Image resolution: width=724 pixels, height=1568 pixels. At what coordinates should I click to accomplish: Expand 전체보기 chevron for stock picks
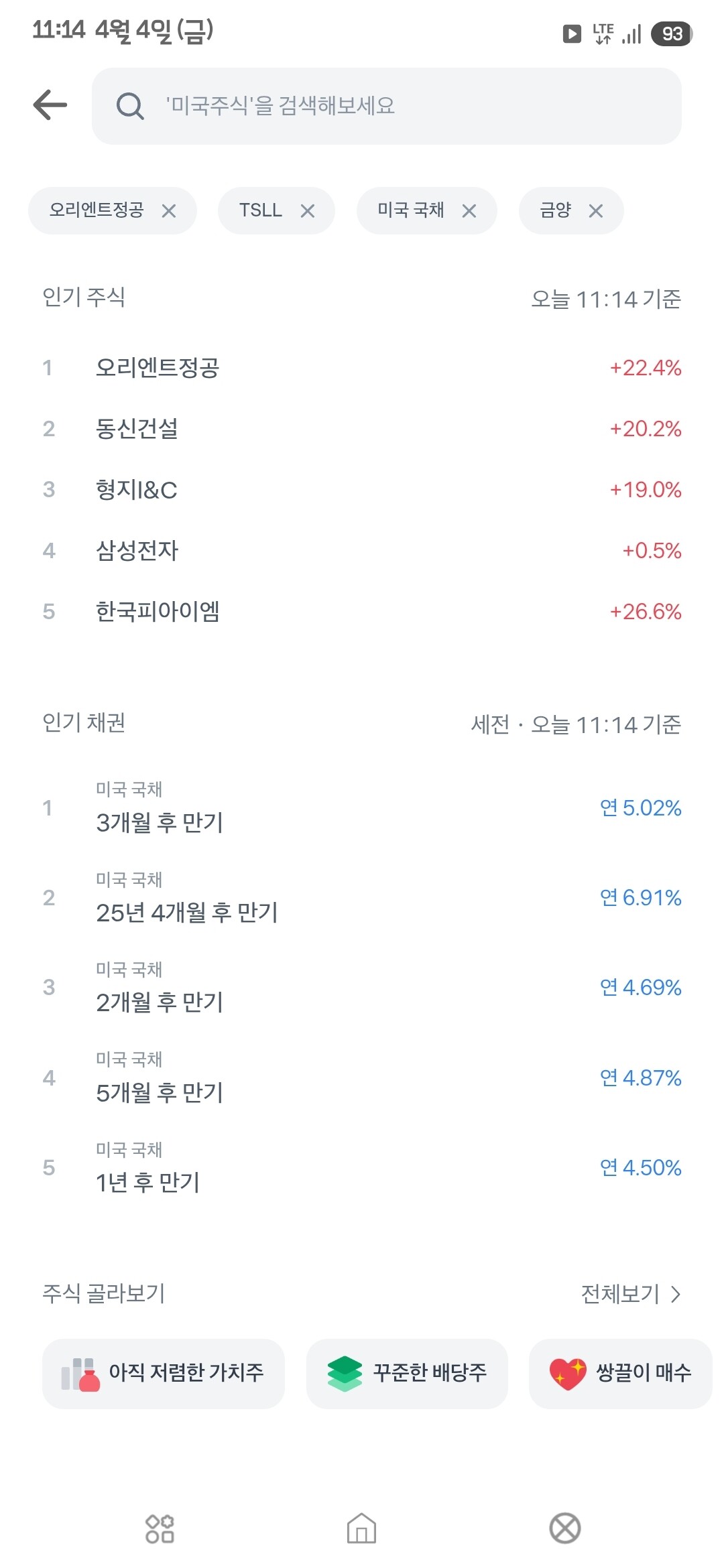coord(676,1294)
